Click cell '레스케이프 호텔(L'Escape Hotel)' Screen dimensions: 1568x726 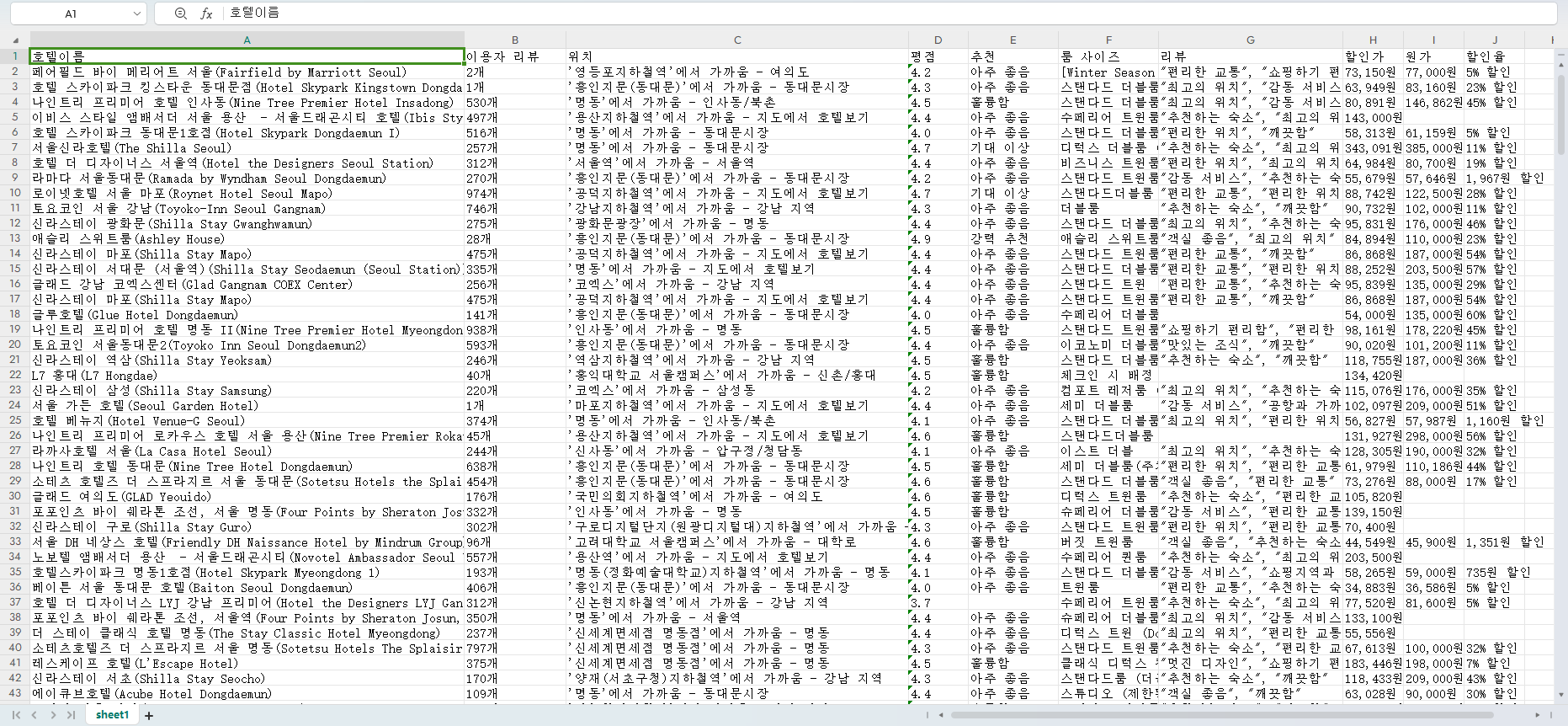click(247, 663)
